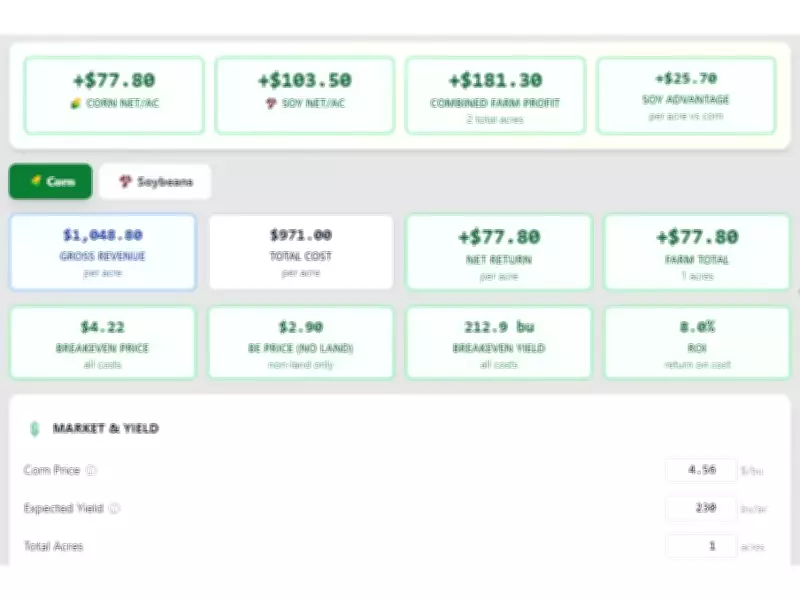Click the Expected Yield input field
Image resolution: width=800 pixels, height=600 pixels.
click(x=700, y=508)
